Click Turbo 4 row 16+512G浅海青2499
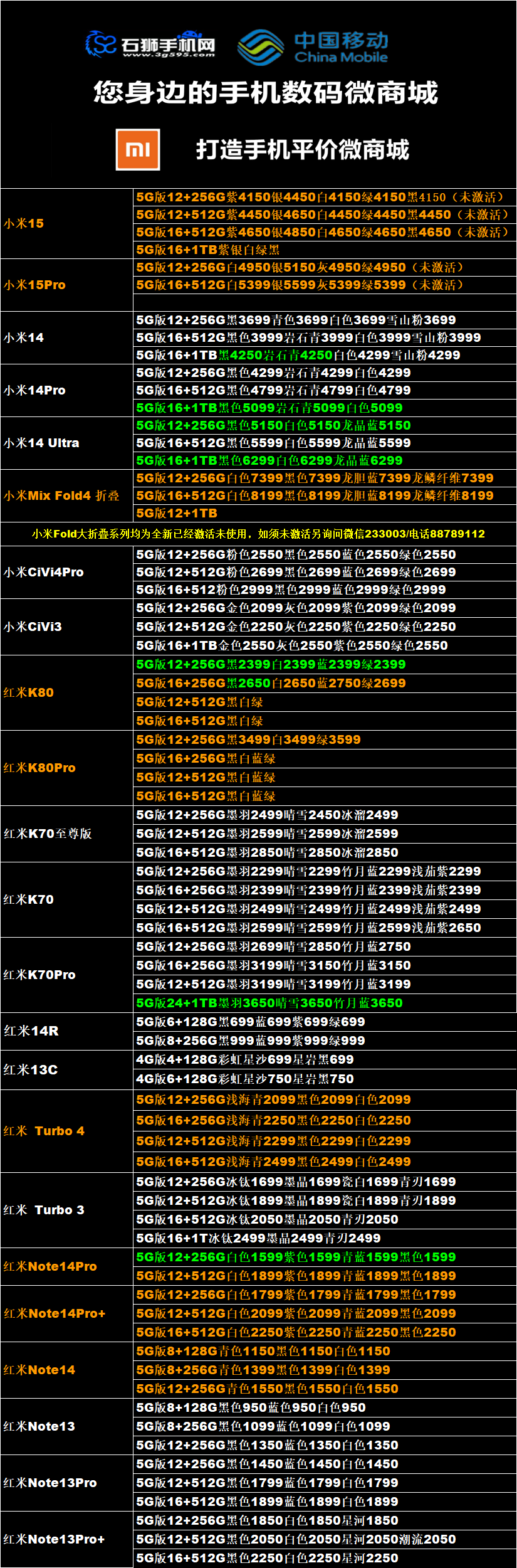 pos(325,1162)
